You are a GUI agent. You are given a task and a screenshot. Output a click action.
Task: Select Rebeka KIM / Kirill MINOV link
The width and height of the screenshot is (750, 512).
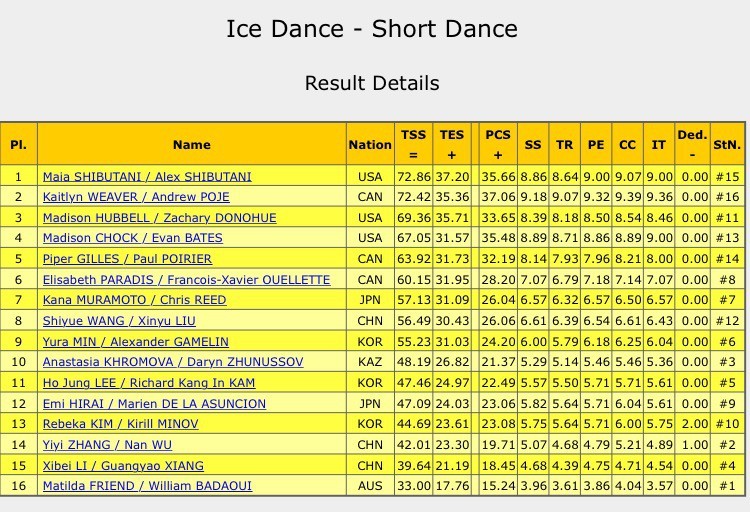tap(121, 424)
